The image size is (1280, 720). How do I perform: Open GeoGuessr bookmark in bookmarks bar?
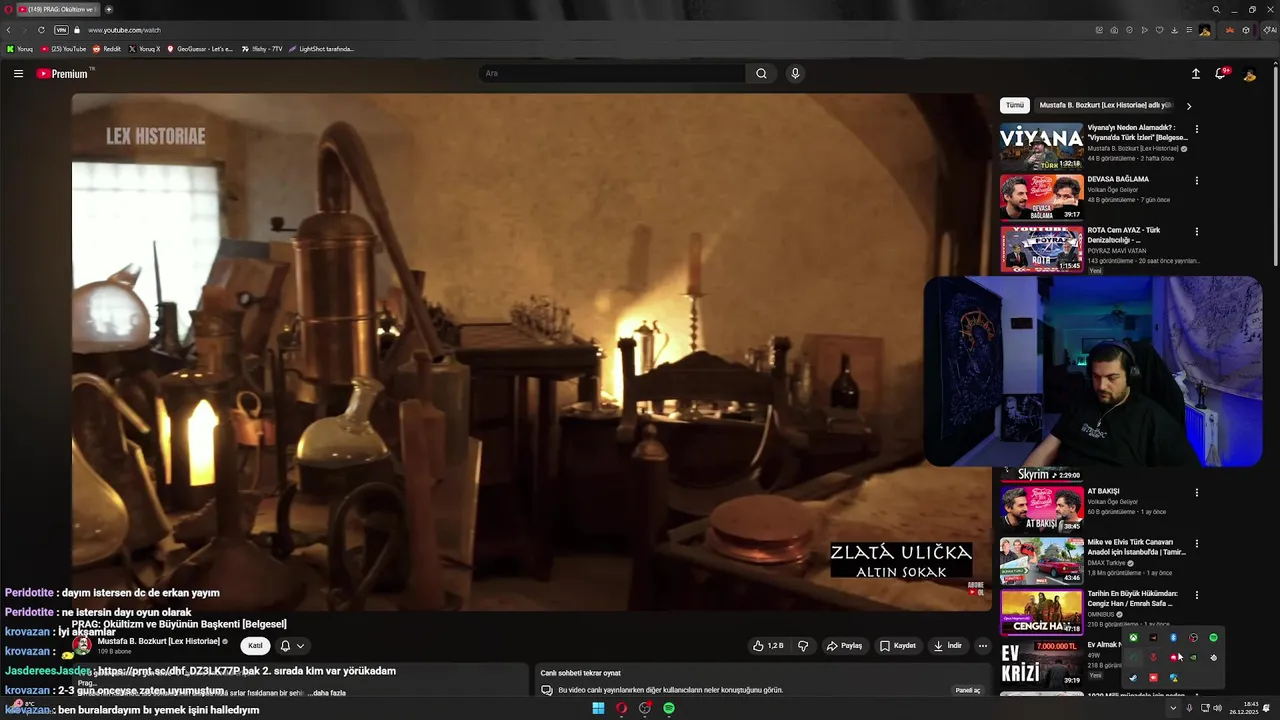pyautogui.click(x=200, y=49)
